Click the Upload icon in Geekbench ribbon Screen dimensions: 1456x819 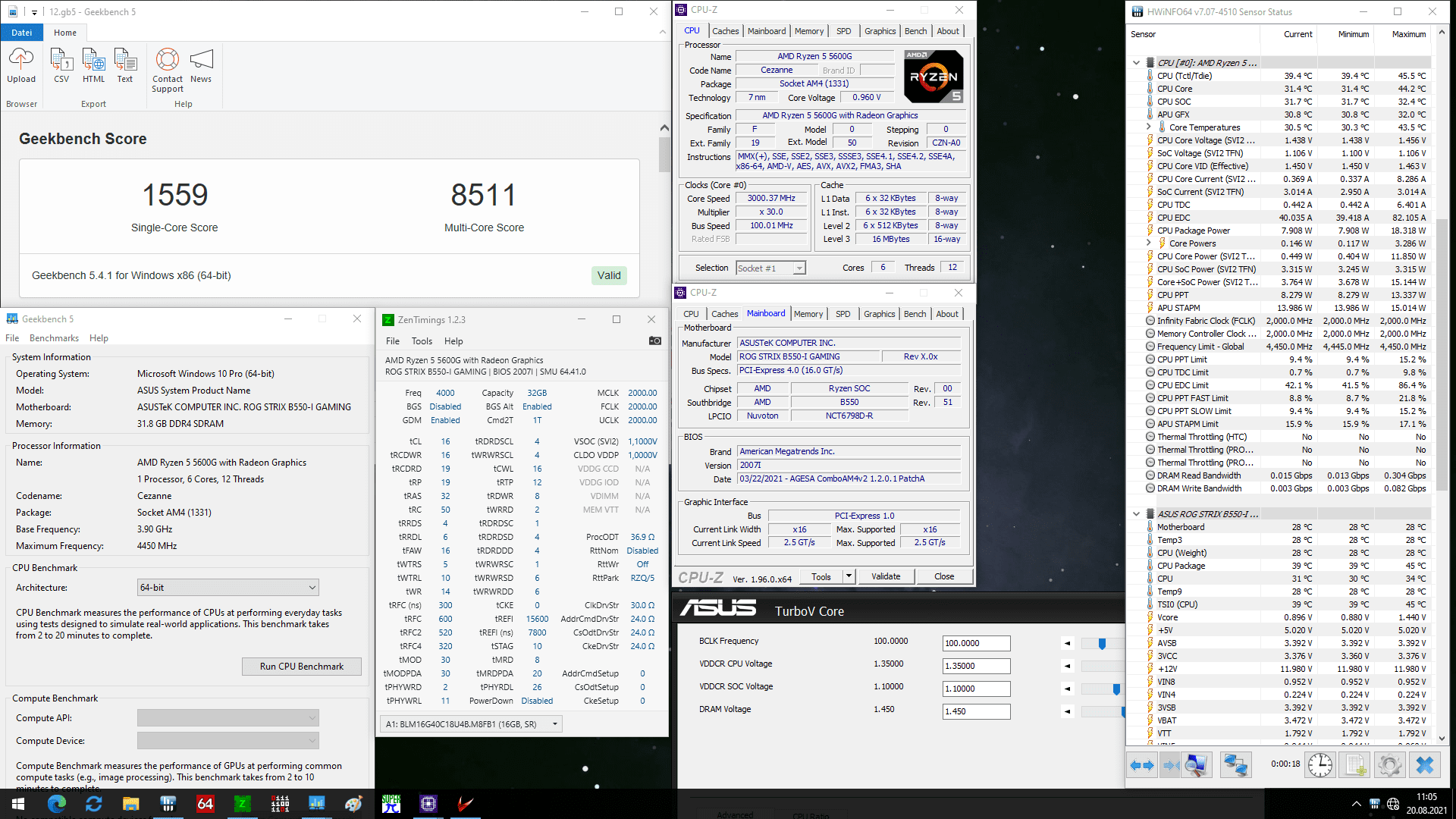point(21,60)
